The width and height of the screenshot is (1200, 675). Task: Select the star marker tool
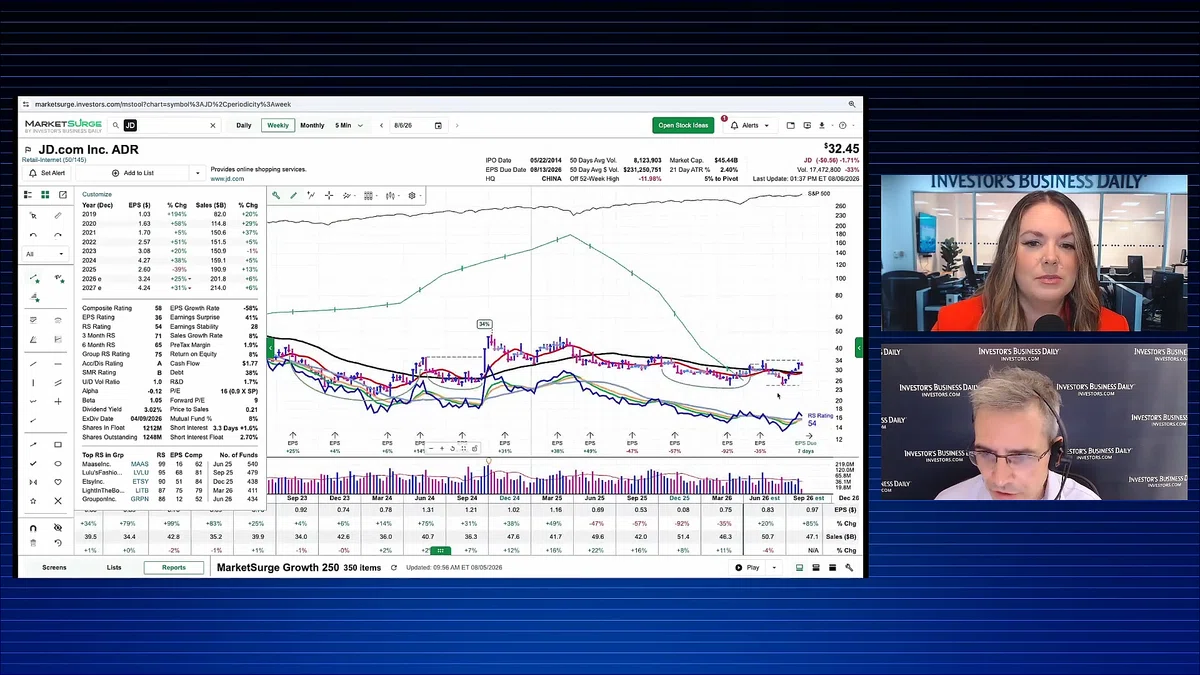33,501
